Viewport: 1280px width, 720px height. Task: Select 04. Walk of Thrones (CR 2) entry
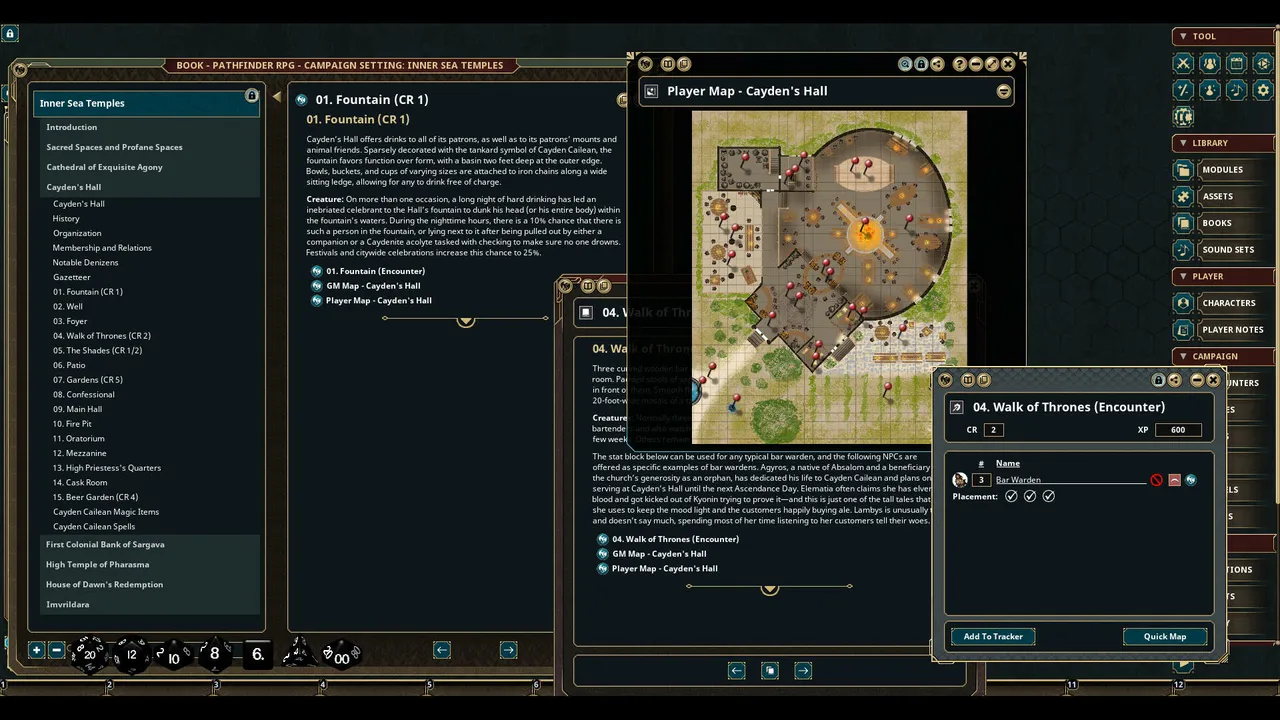pos(102,336)
